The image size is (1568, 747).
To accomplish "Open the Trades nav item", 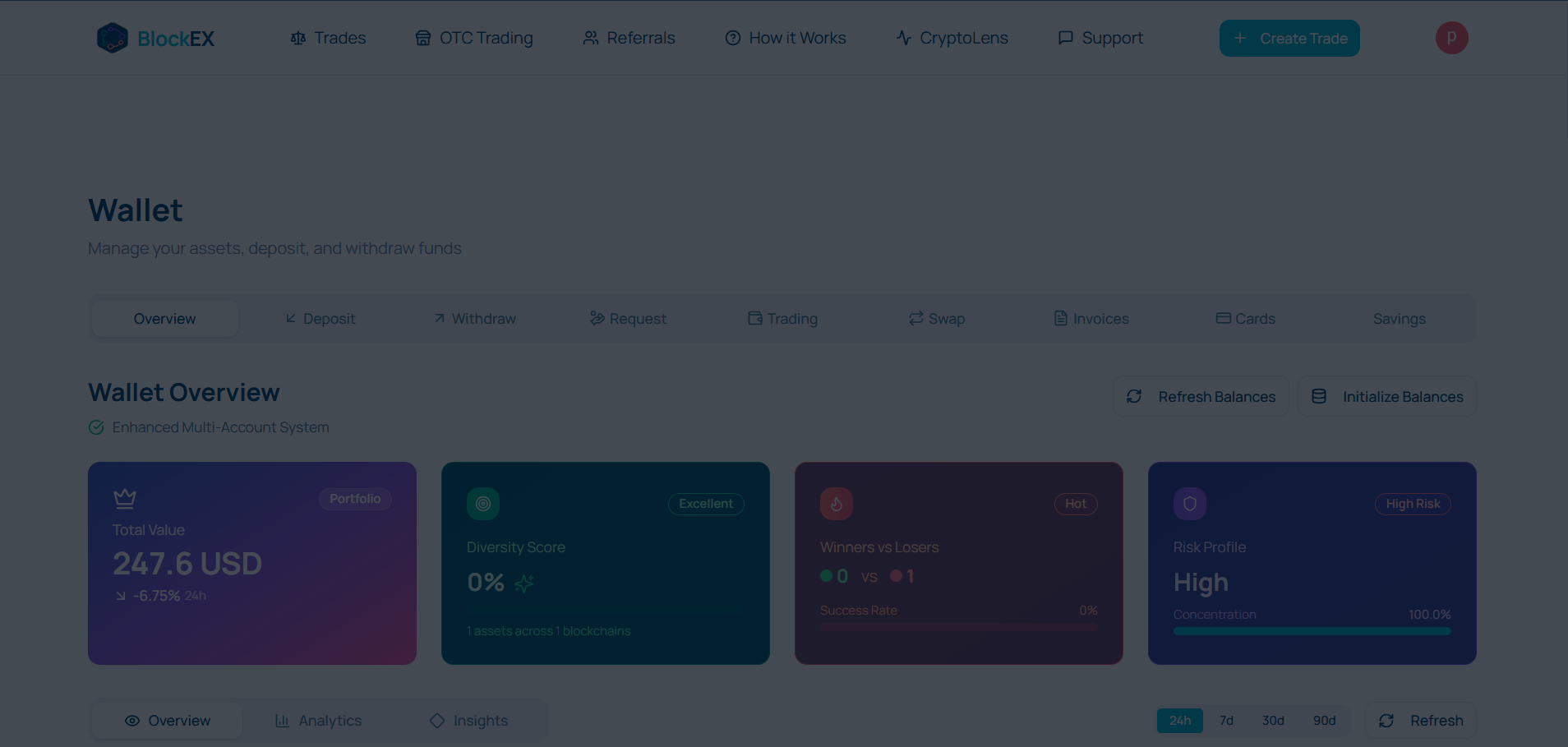I will pyautogui.click(x=328, y=38).
